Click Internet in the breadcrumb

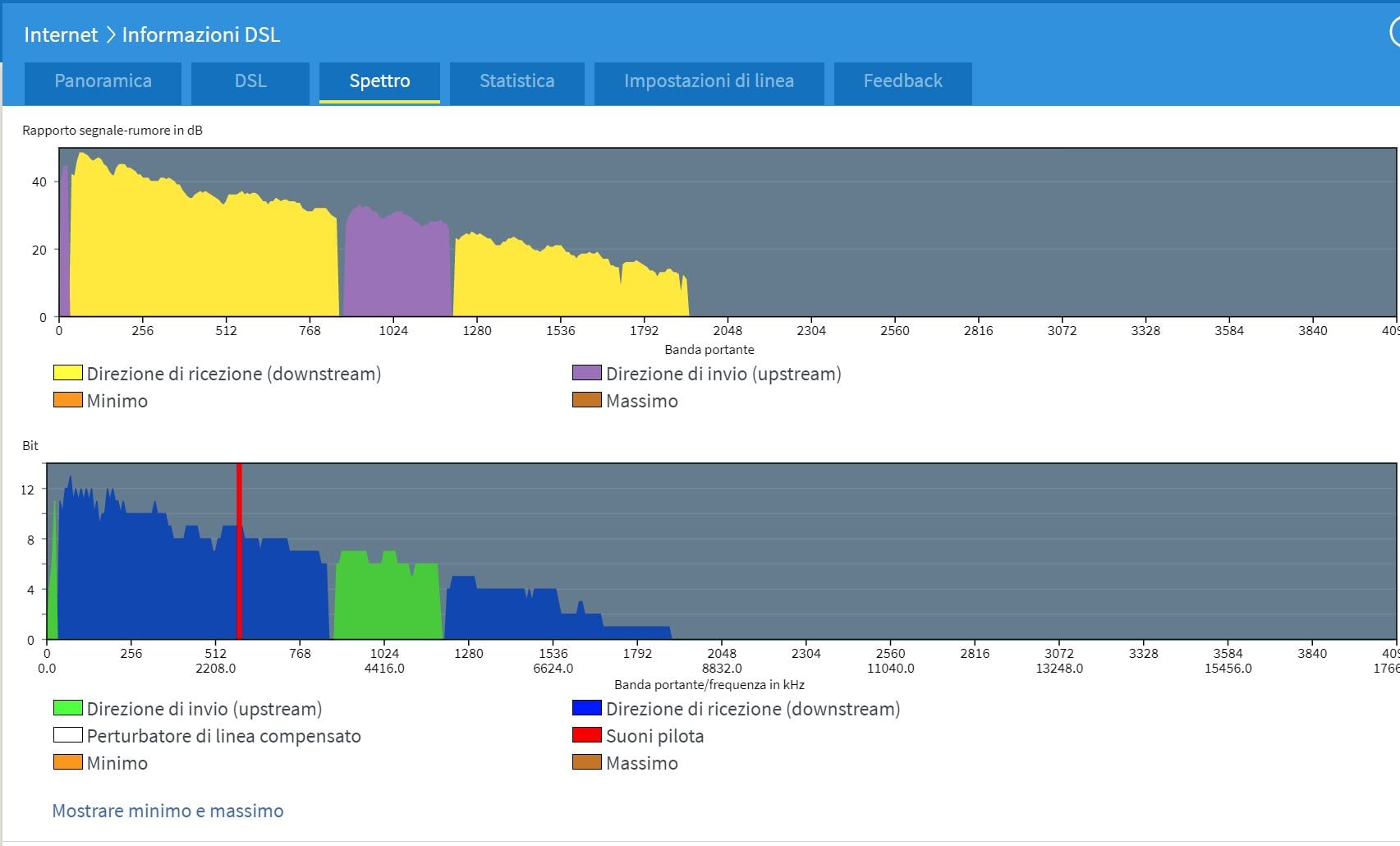pos(61,34)
